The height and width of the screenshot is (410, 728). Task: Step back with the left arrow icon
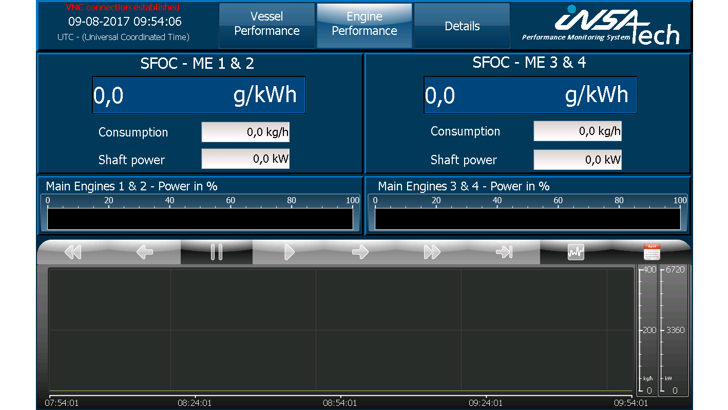[x=144, y=252]
